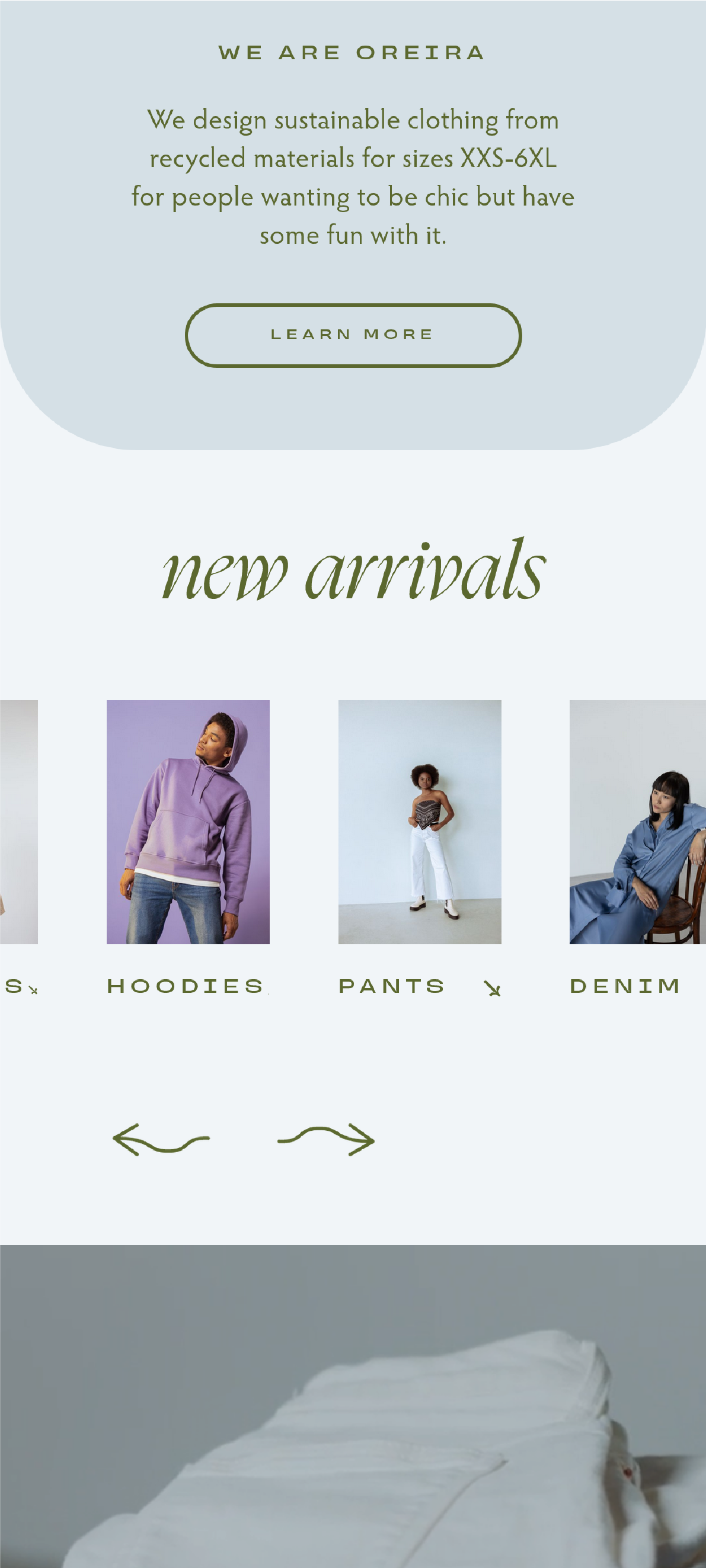Click the diagonal arrow beside PANTS
This screenshot has height=1568, width=706.
point(492,988)
